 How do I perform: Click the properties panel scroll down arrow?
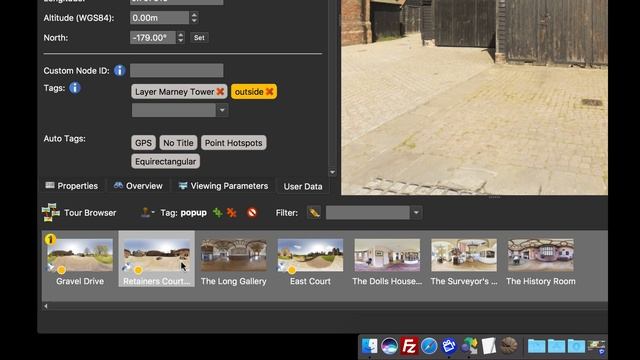point(332,172)
